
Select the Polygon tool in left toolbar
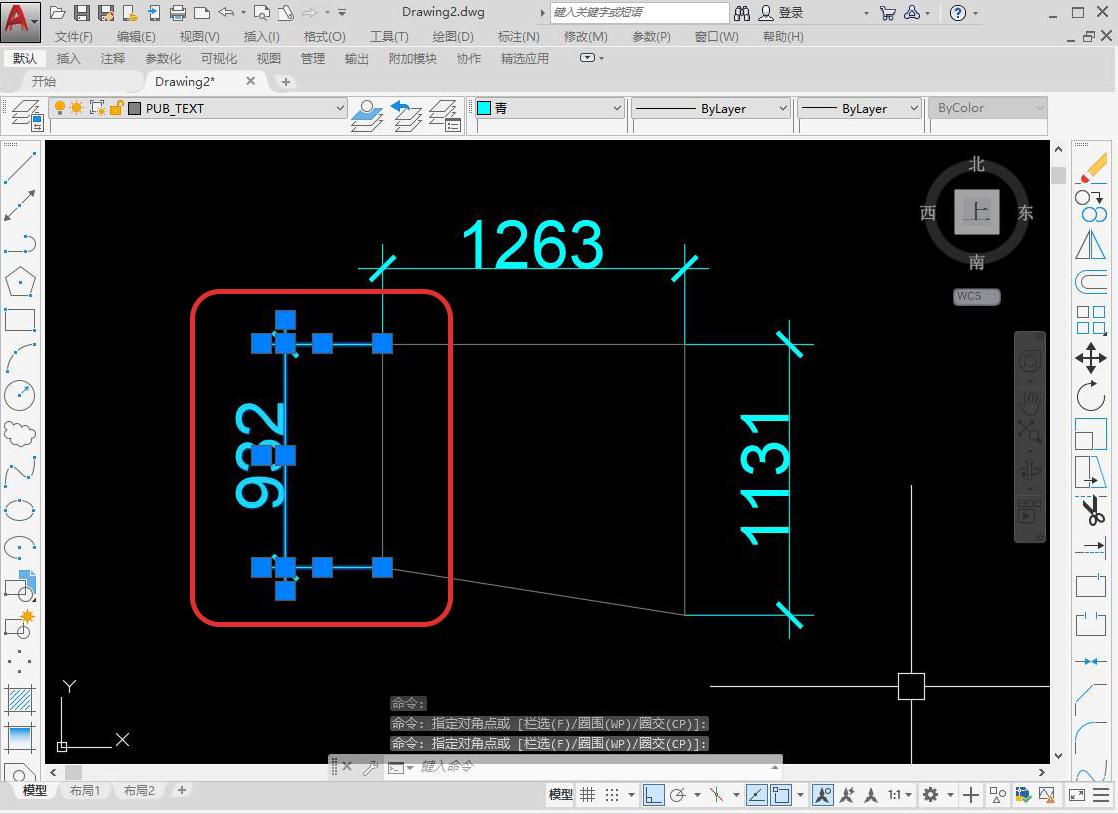20,282
